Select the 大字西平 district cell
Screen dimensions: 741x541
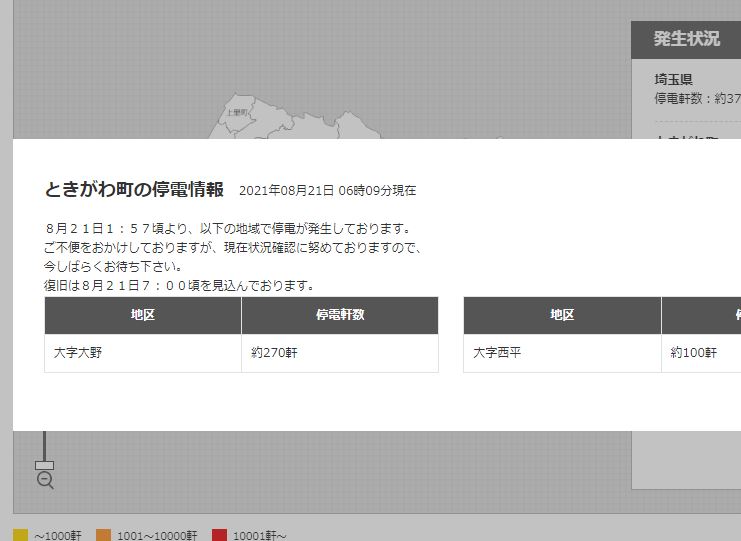[x=562, y=353]
